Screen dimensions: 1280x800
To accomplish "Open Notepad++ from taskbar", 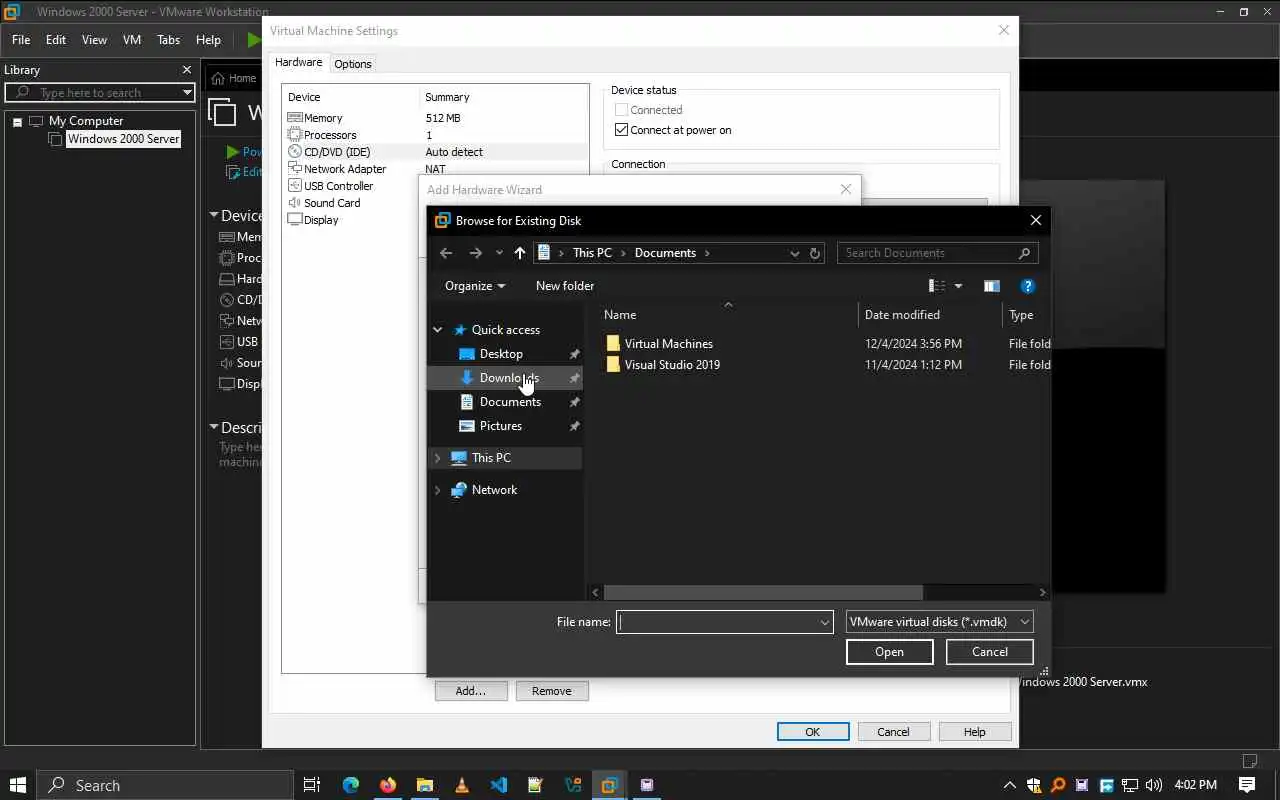I will pyautogui.click(x=535, y=785).
